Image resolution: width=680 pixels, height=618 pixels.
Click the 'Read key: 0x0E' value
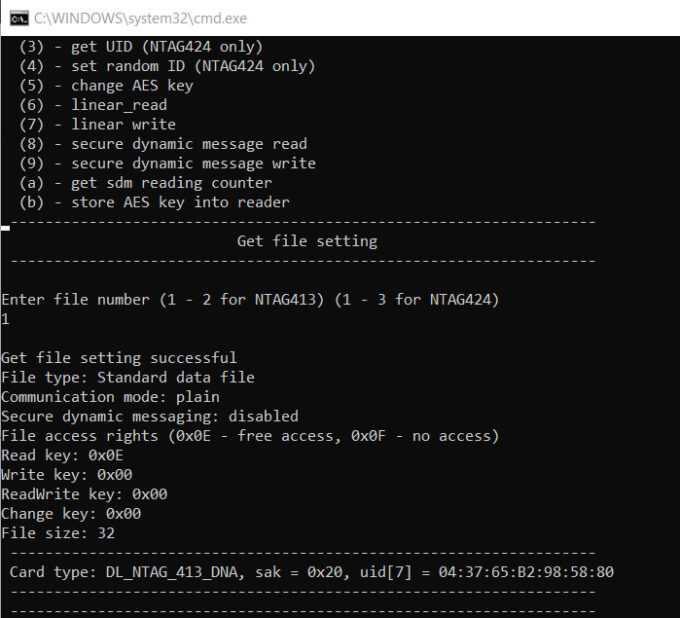[x=62, y=455]
